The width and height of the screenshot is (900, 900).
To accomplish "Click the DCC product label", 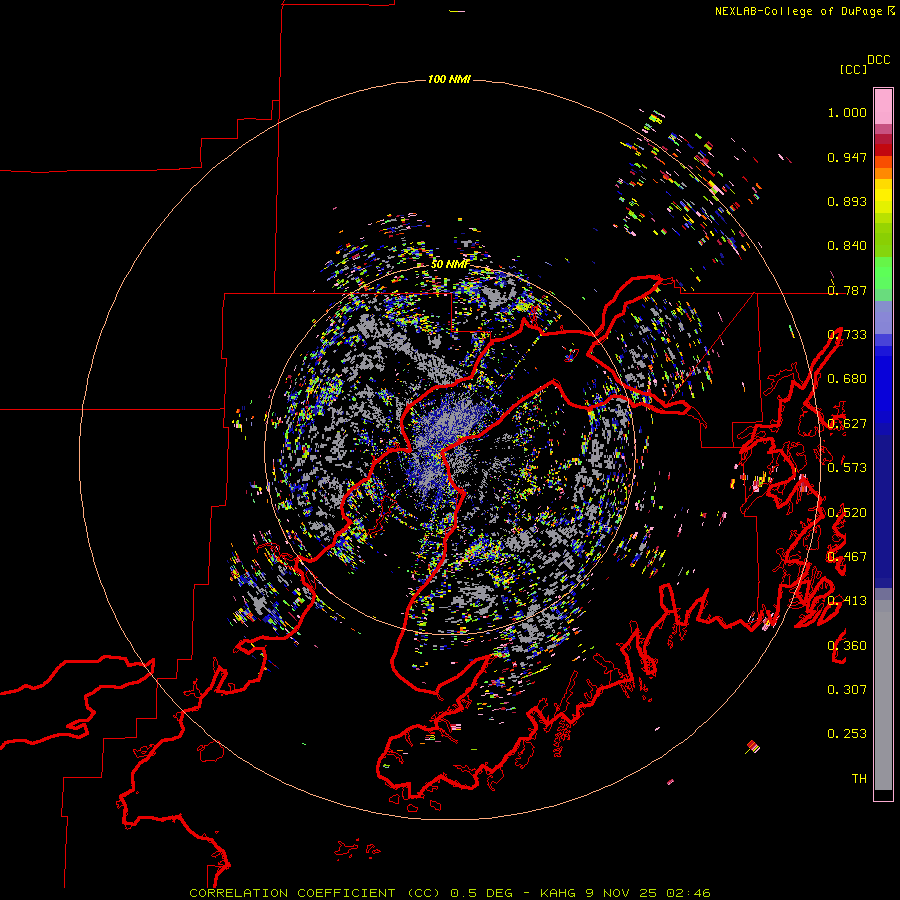I will click(879, 60).
